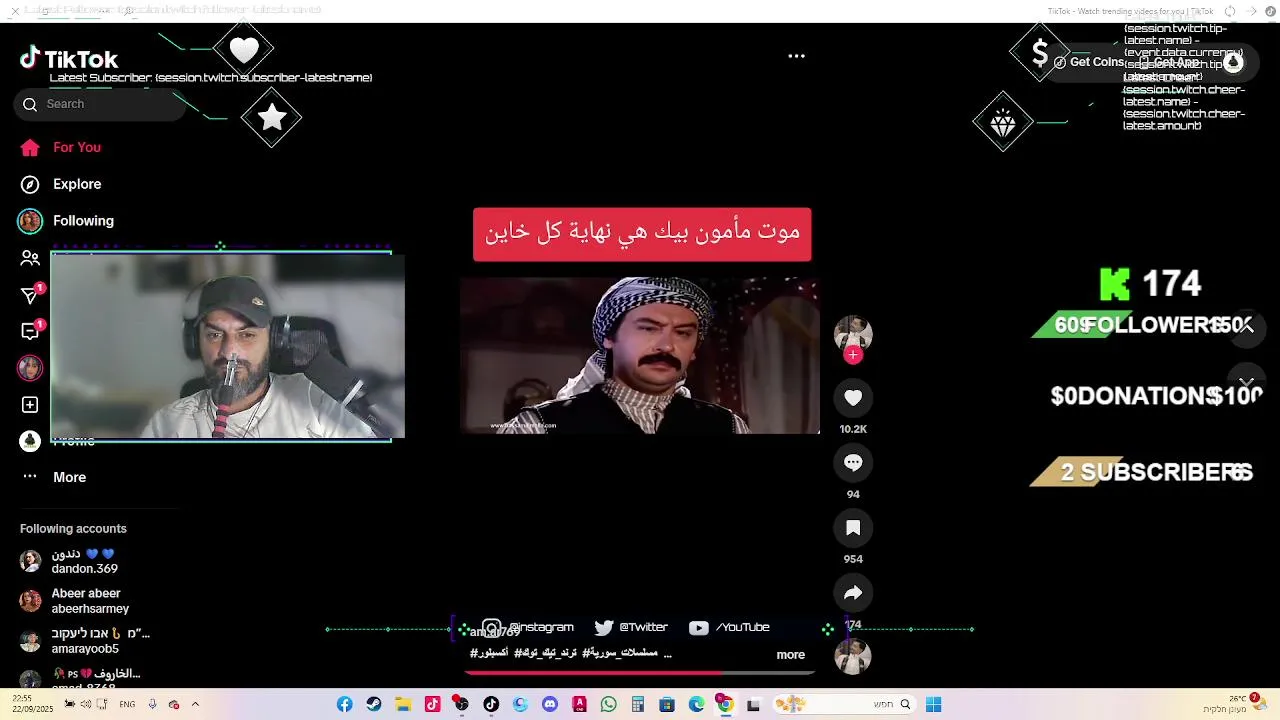
Task: Focus the TikTok Search field
Action: pos(100,104)
